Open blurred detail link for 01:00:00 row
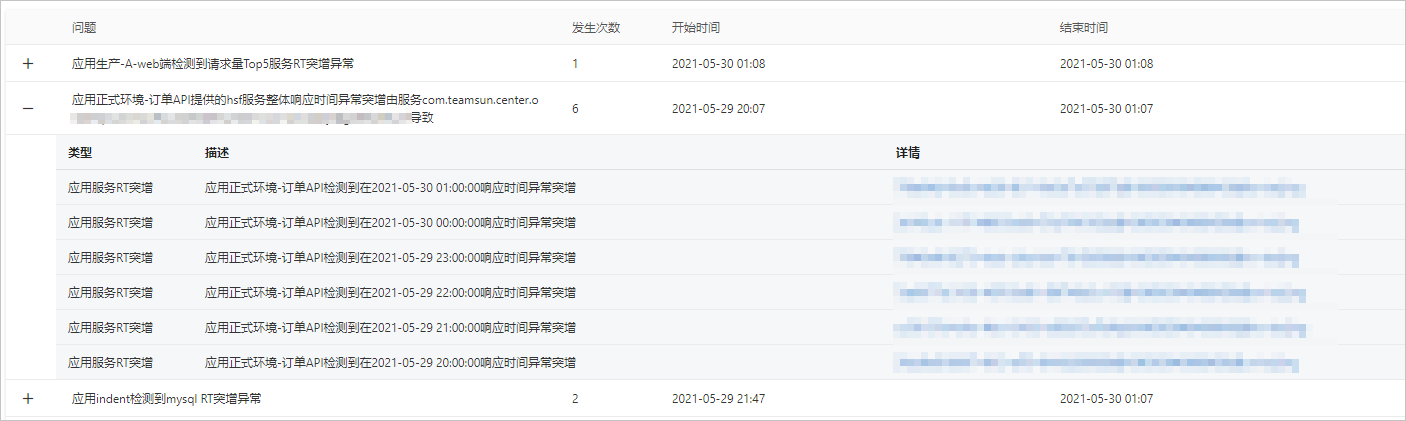 (1101, 187)
